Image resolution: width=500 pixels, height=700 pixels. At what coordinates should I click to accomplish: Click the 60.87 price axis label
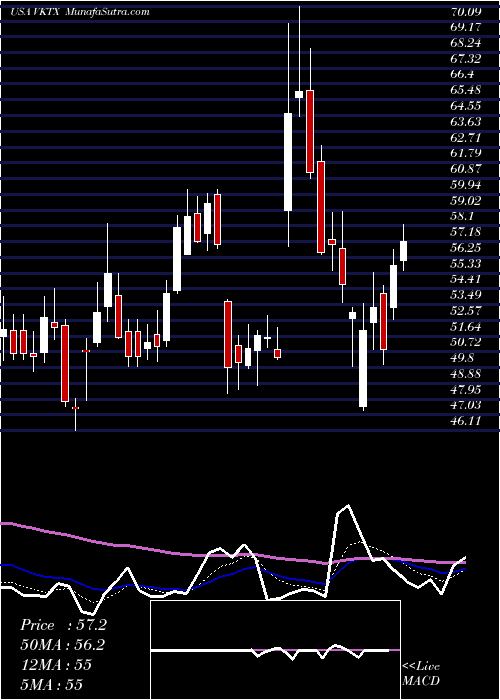coord(466,169)
